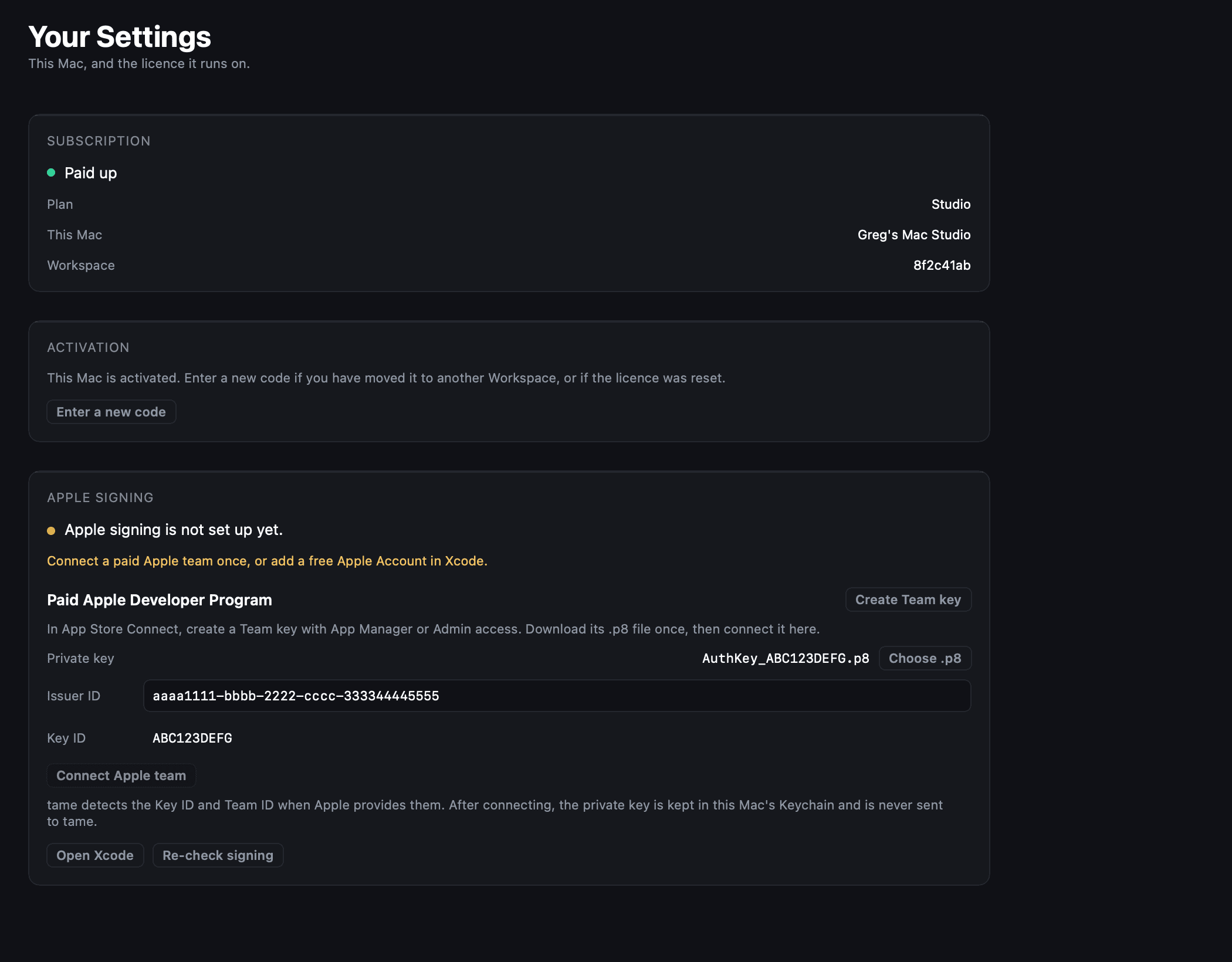Click the Private key label
1232x962 pixels.
point(80,658)
